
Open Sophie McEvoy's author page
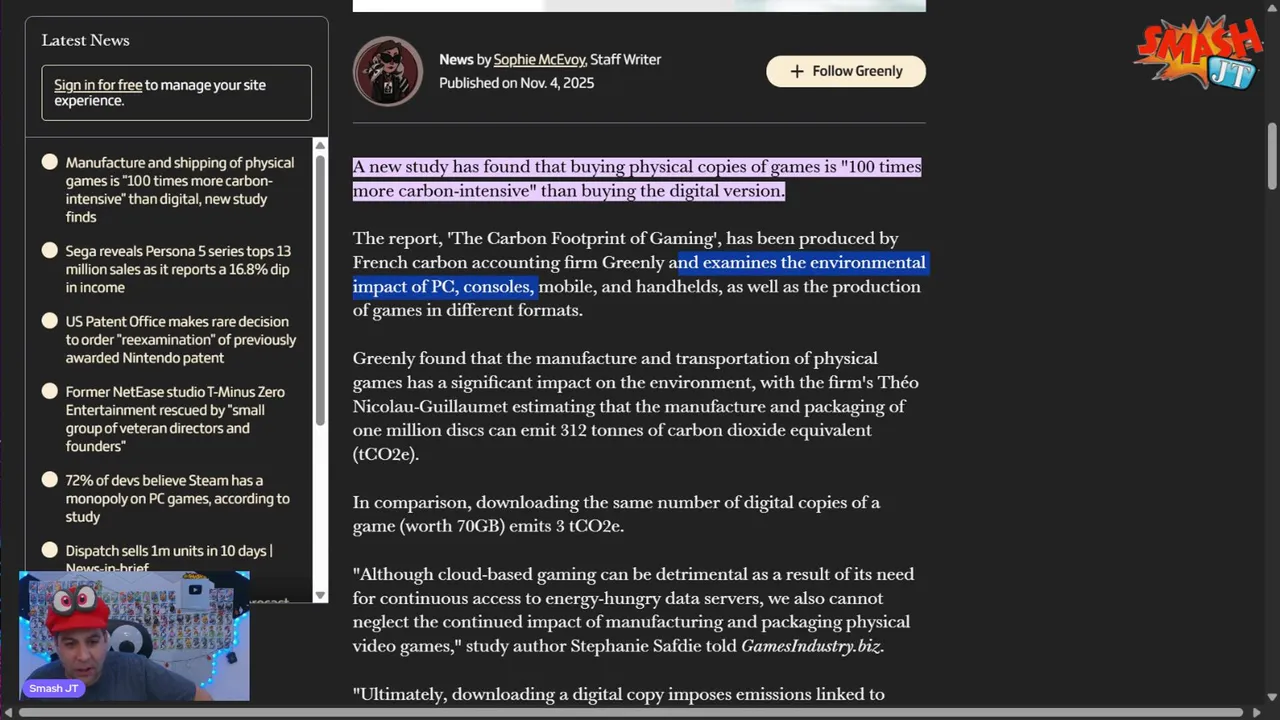(x=539, y=60)
